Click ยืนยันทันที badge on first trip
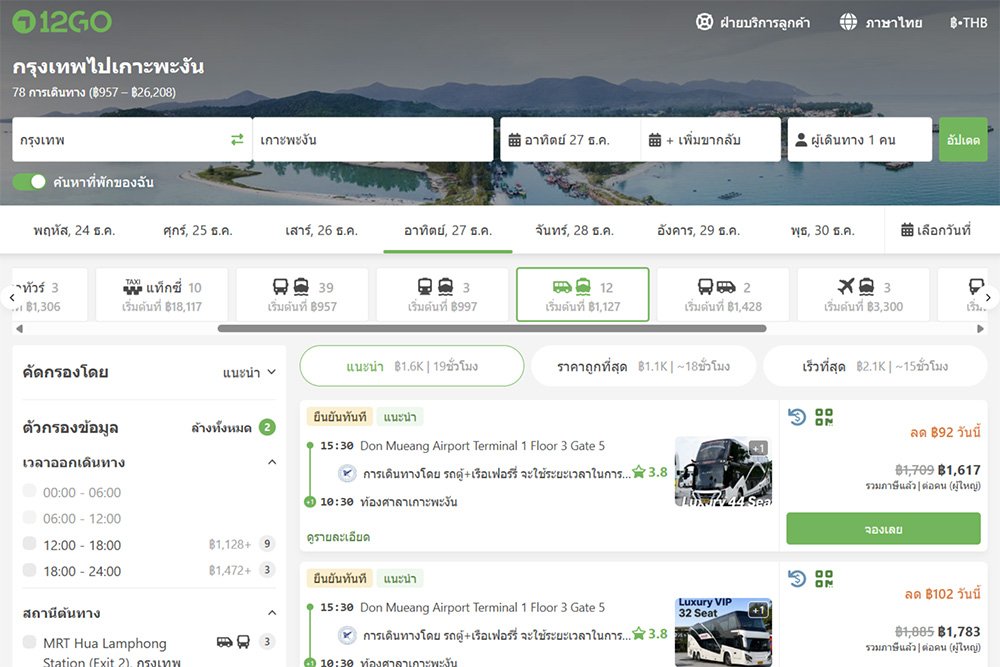Viewport: 1000px width, 667px height. coord(340,417)
